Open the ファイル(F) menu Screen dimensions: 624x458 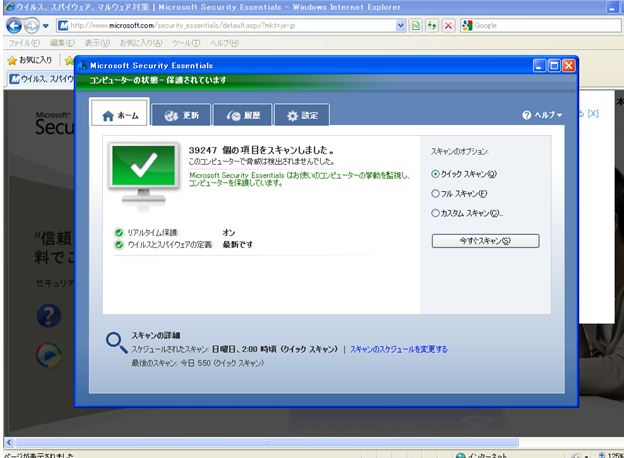pos(24,43)
